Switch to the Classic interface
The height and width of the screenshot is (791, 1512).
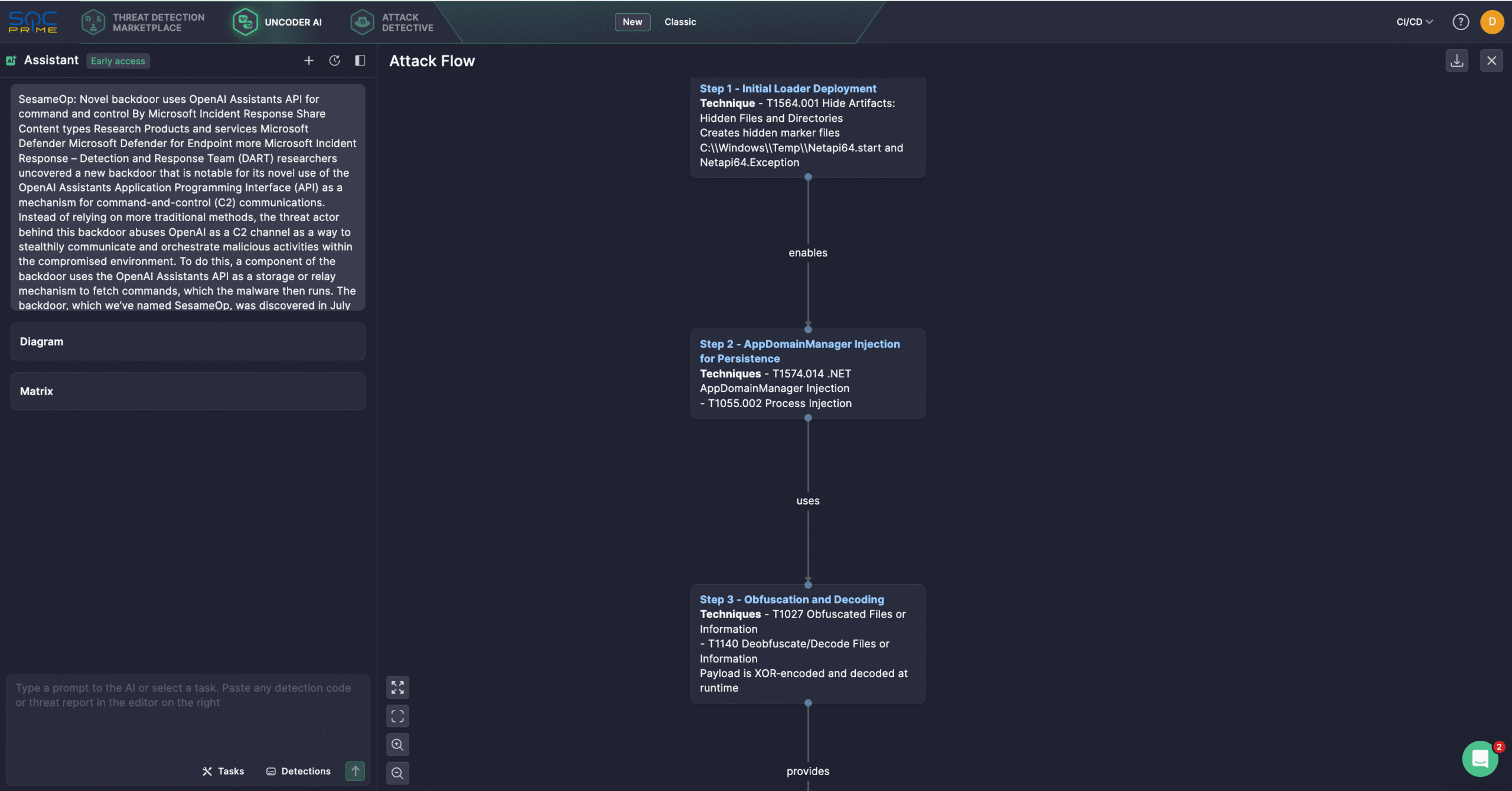coord(680,22)
